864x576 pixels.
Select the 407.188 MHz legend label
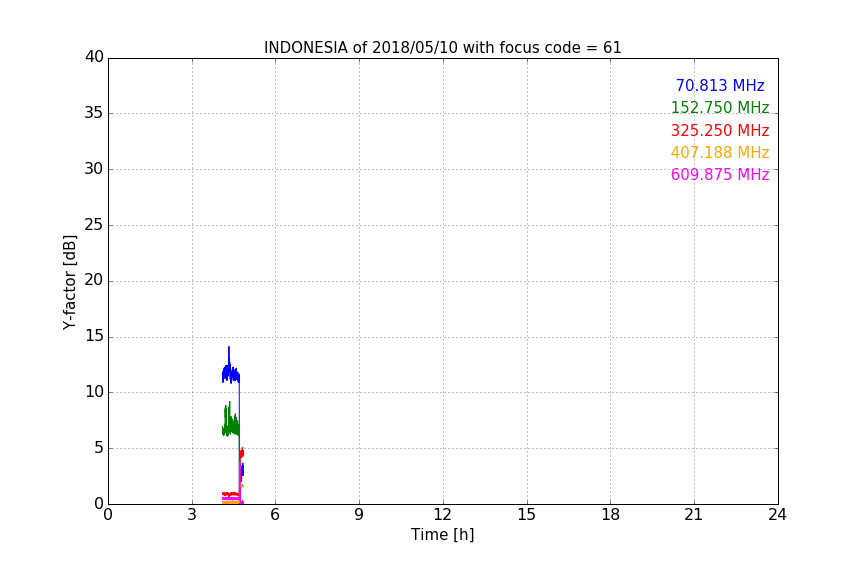720,153
